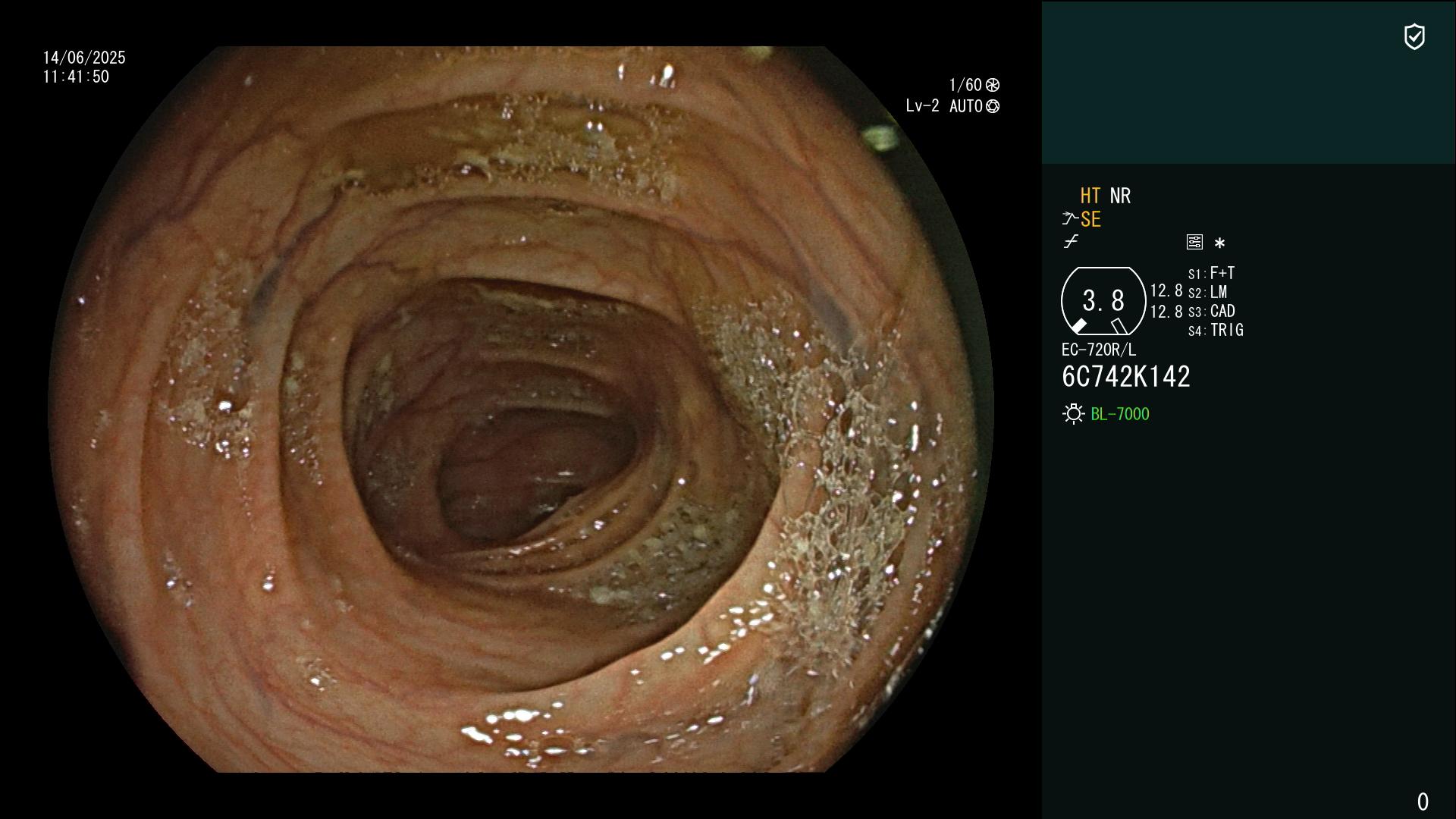The height and width of the screenshot is (819, 1456).
Task: Click the Lv-2 brightness level
Action: point(922,106)
